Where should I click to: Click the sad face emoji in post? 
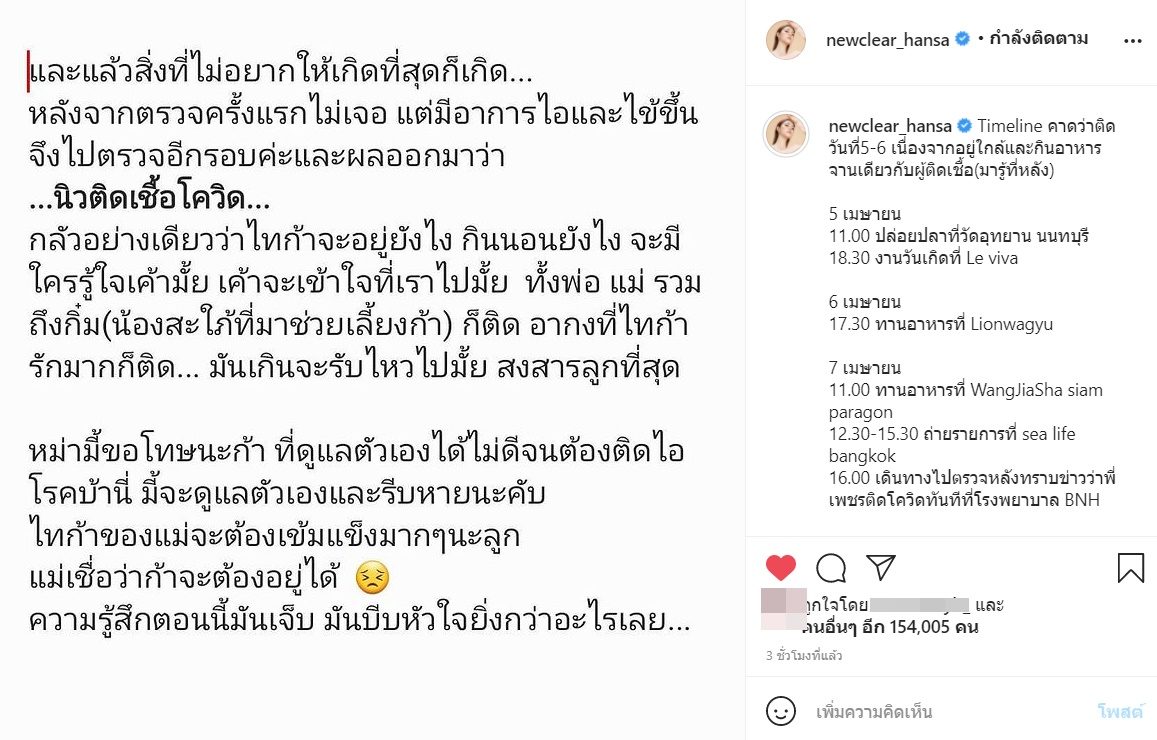(x=372, y=578)
